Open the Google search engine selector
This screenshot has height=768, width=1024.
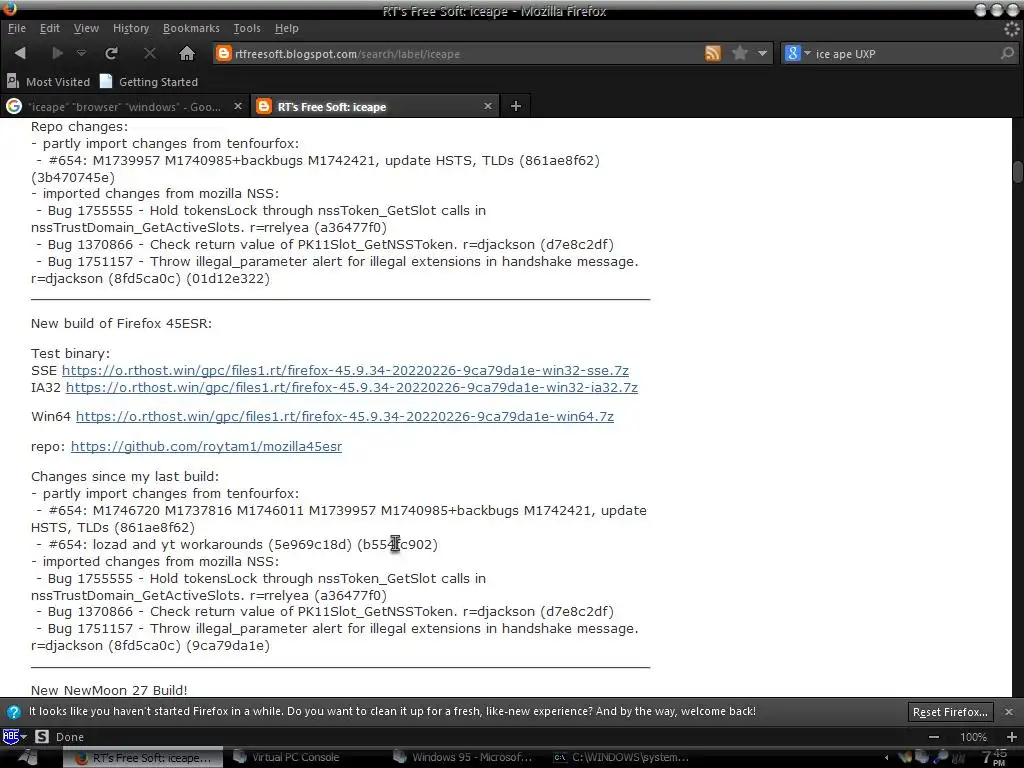click(x=797, y=54)
